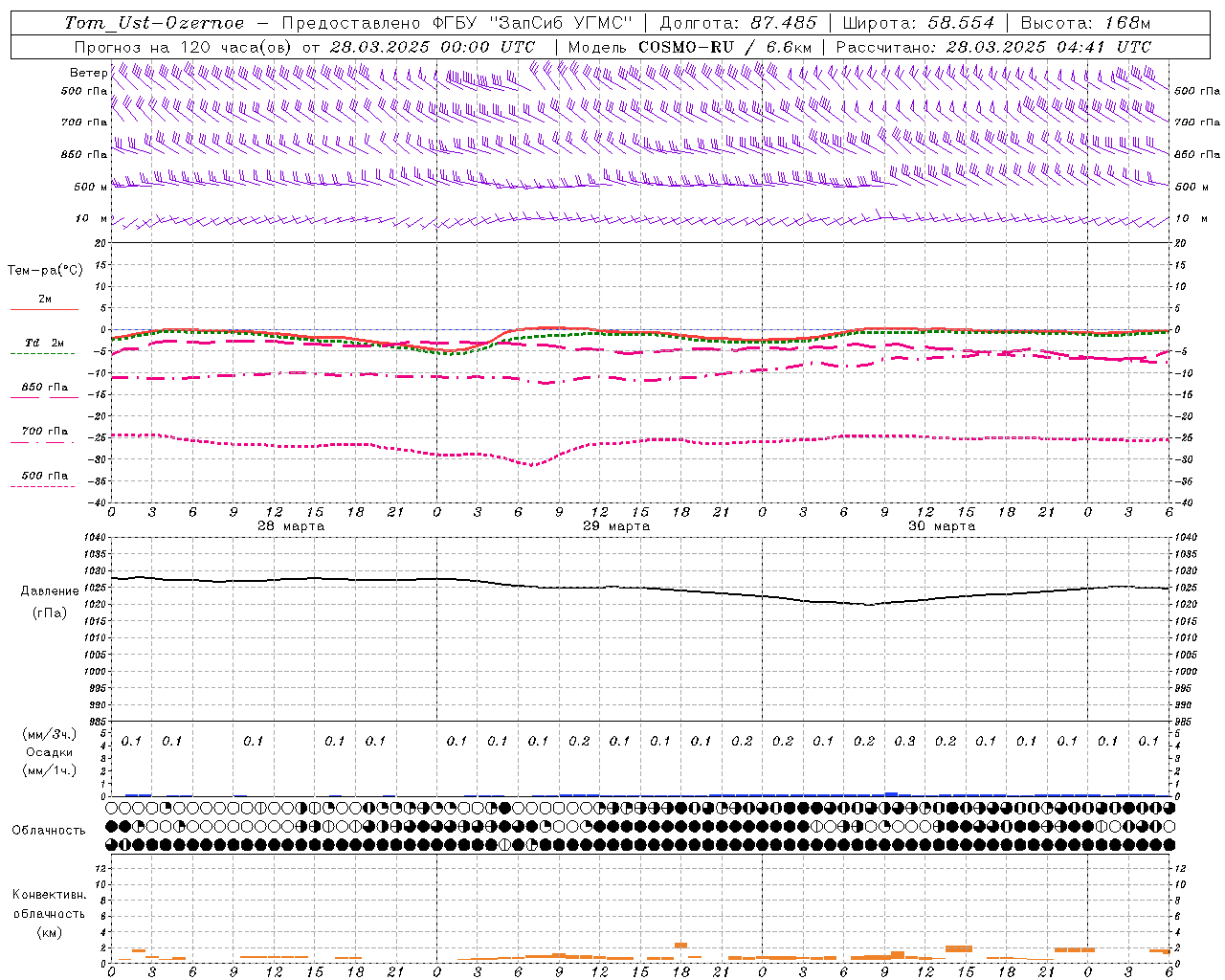The image size is (1225, 980).
Task: Click the '0.3' precipitation value
Action: click(904, 742)
